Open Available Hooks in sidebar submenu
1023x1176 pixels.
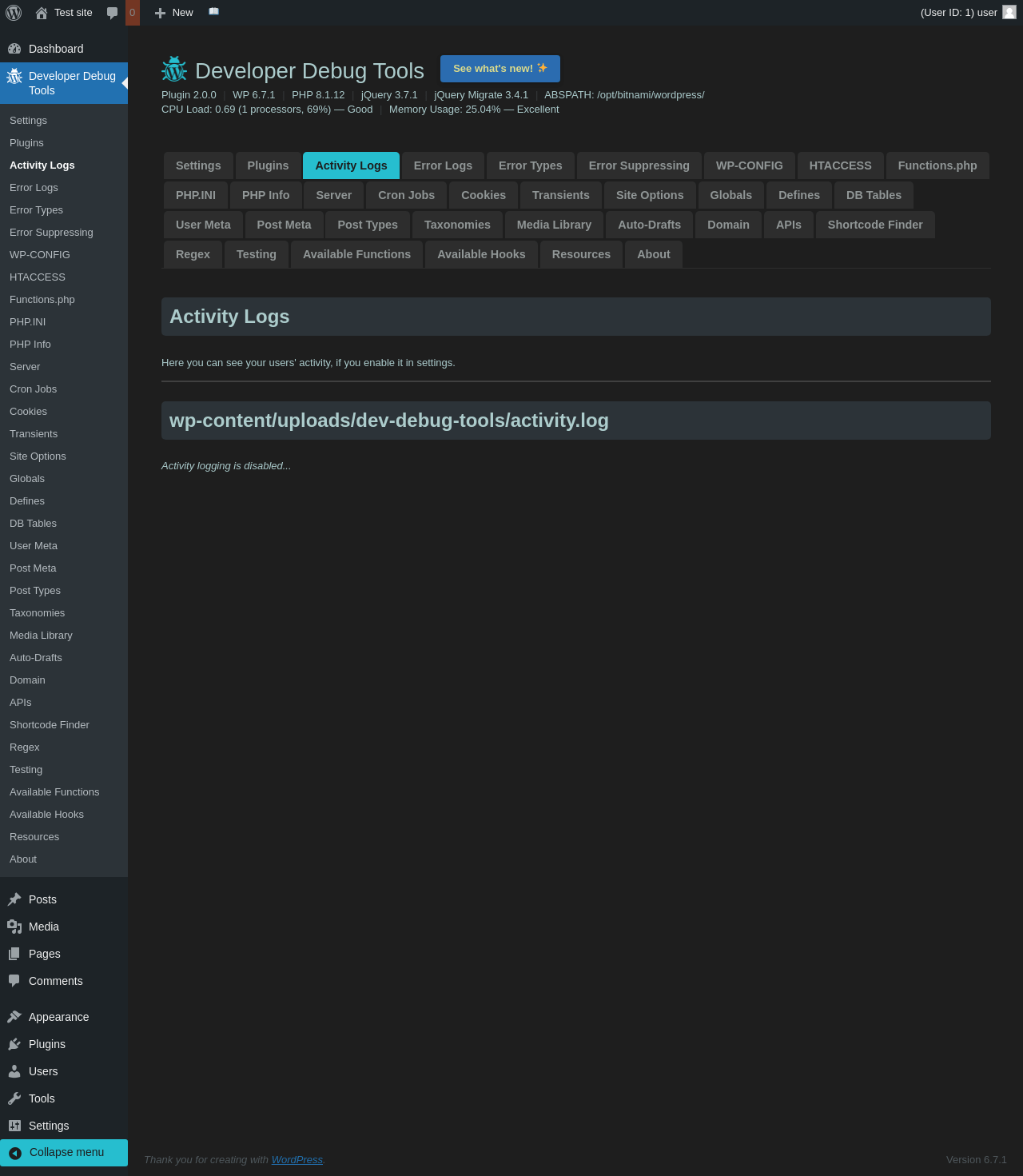[x=46, y=815]
